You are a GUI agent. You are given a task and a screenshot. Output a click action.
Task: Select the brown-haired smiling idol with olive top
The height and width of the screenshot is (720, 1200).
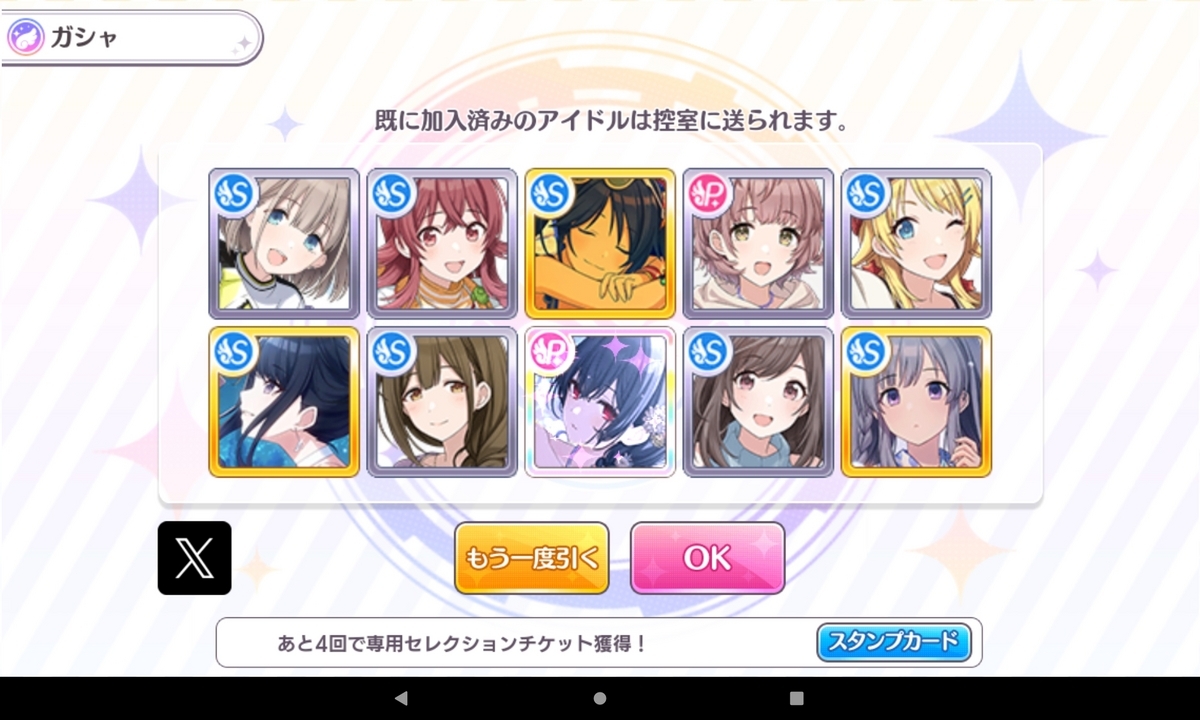click(x=442, y=401)
